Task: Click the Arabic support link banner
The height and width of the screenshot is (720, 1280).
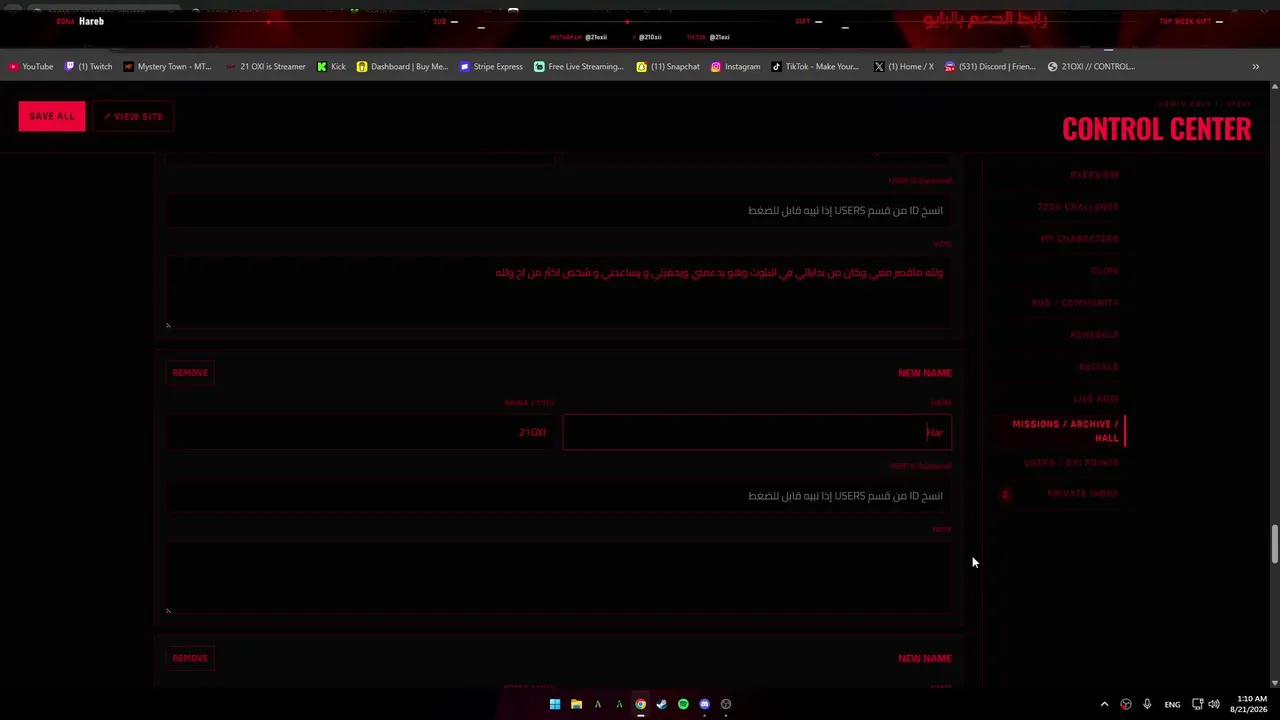Action: (x=985, y=19)
